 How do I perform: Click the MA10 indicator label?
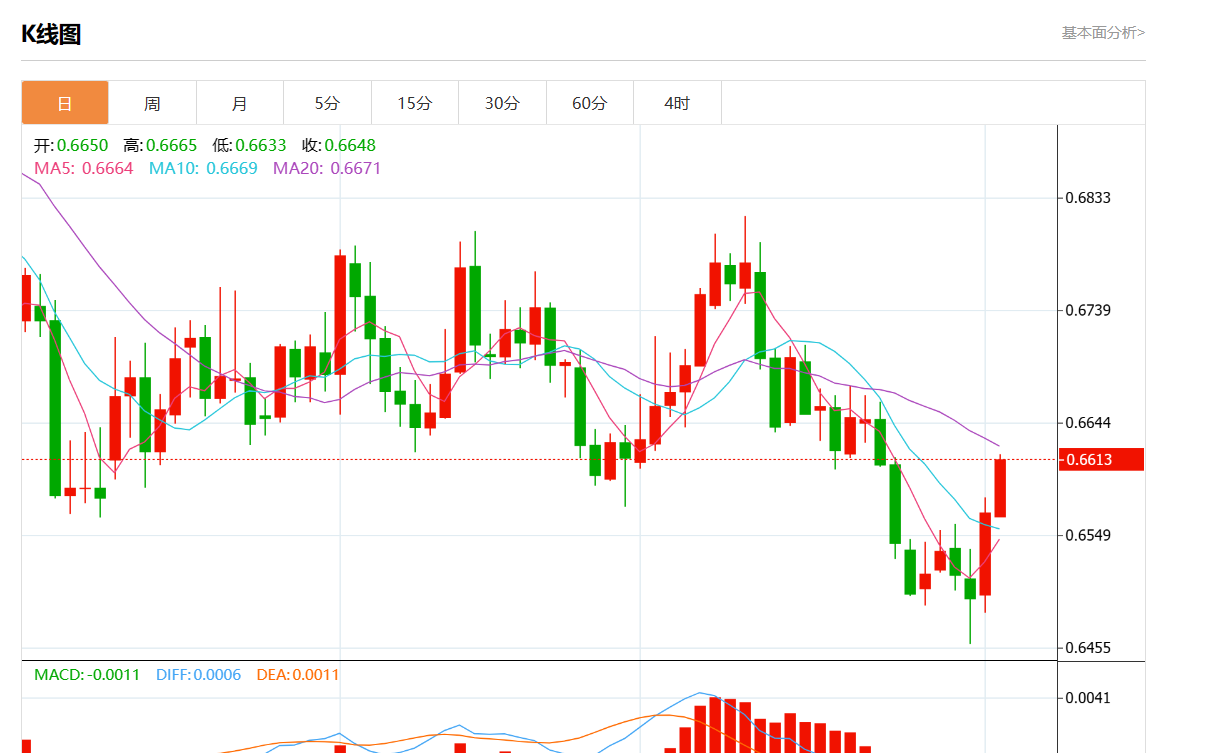[203, 168]
